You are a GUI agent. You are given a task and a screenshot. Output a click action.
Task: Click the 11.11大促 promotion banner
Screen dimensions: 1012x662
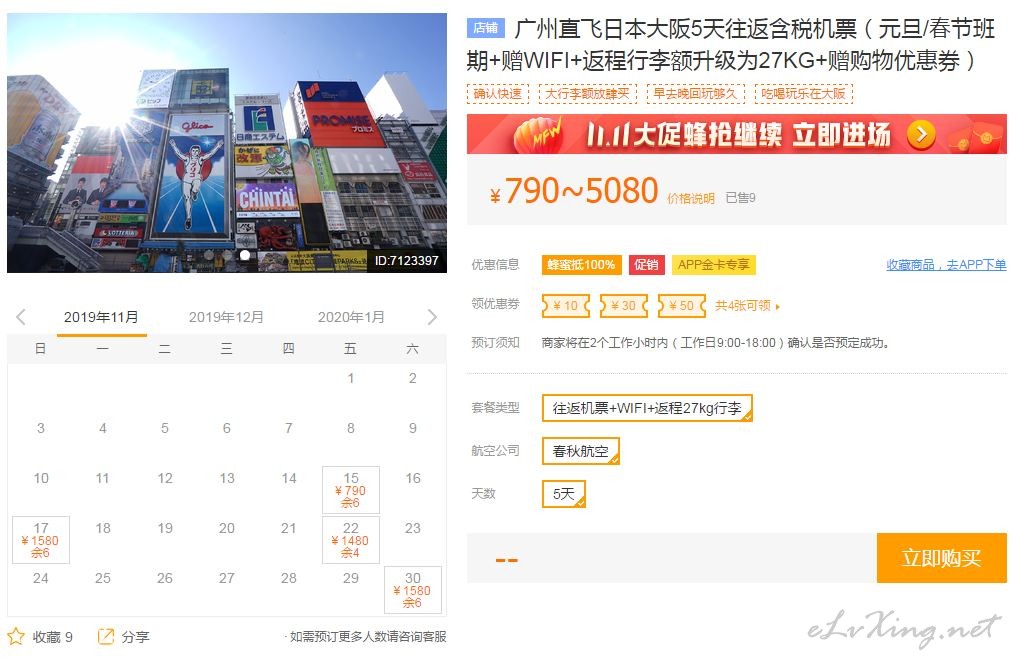pos(736,134)
